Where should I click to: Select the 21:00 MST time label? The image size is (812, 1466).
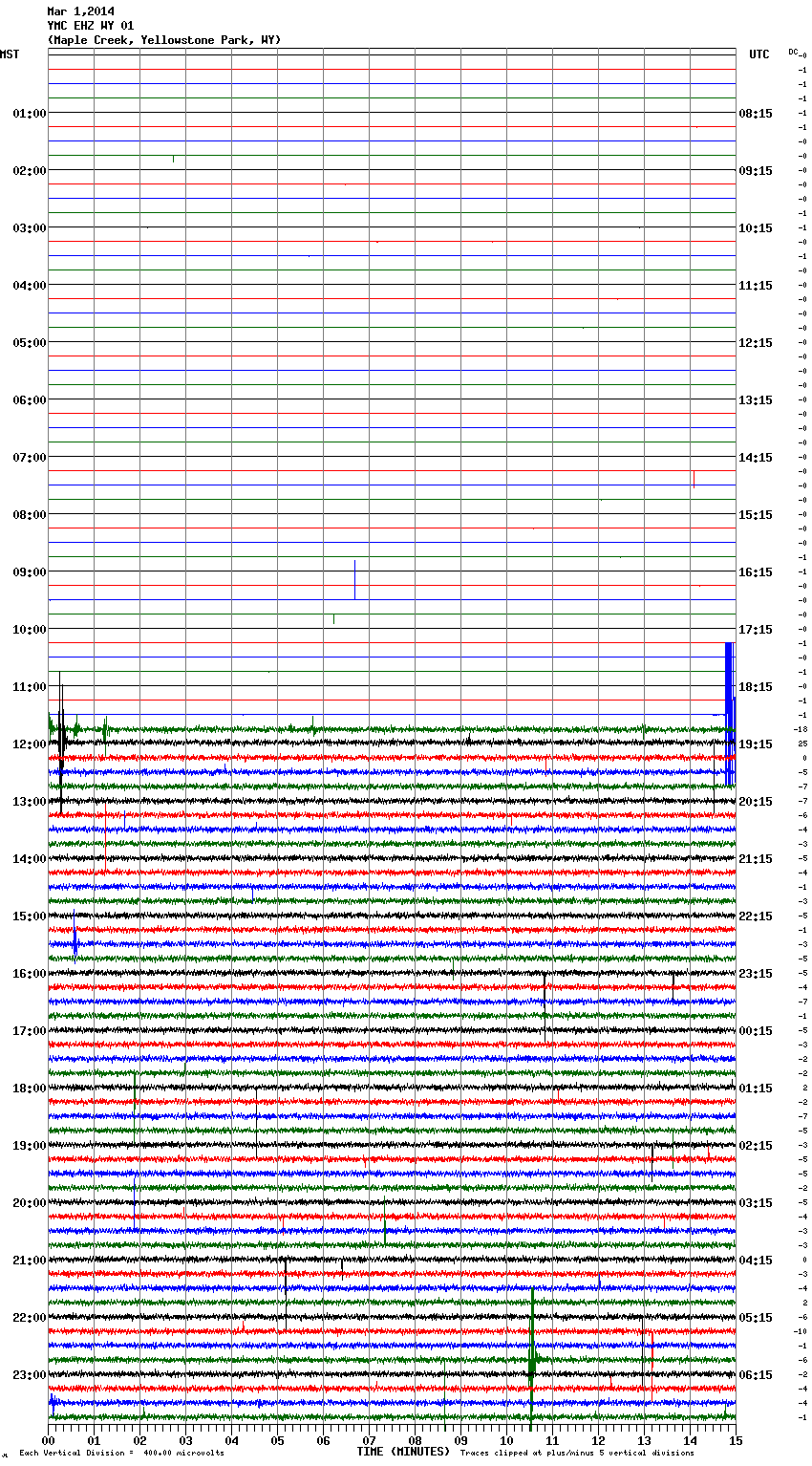(30, 1261)
